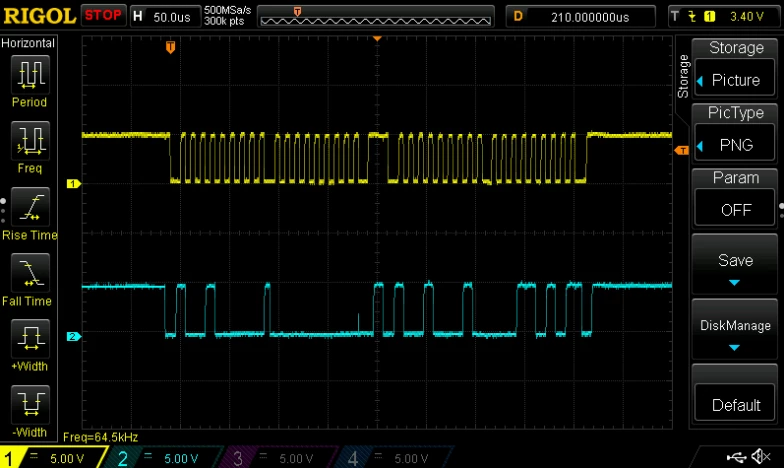Click the muted speaker sound icon

click(x=762, y=456)
